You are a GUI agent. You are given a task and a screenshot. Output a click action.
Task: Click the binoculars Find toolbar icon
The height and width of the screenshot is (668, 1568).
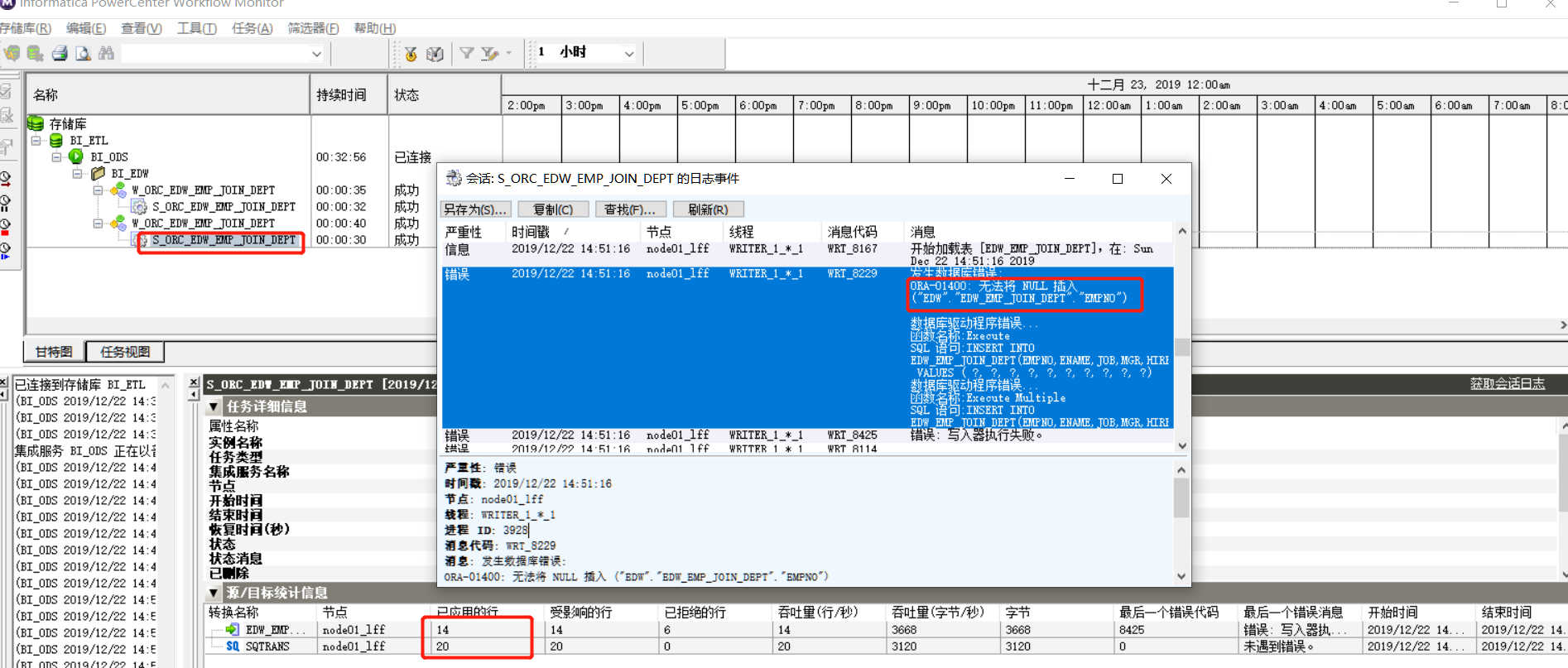[x=106, y=53]
